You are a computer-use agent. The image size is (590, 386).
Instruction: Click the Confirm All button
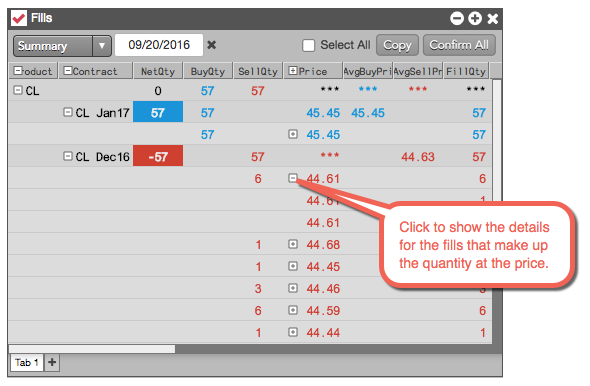pyautogui.click(x=459, y=45)
